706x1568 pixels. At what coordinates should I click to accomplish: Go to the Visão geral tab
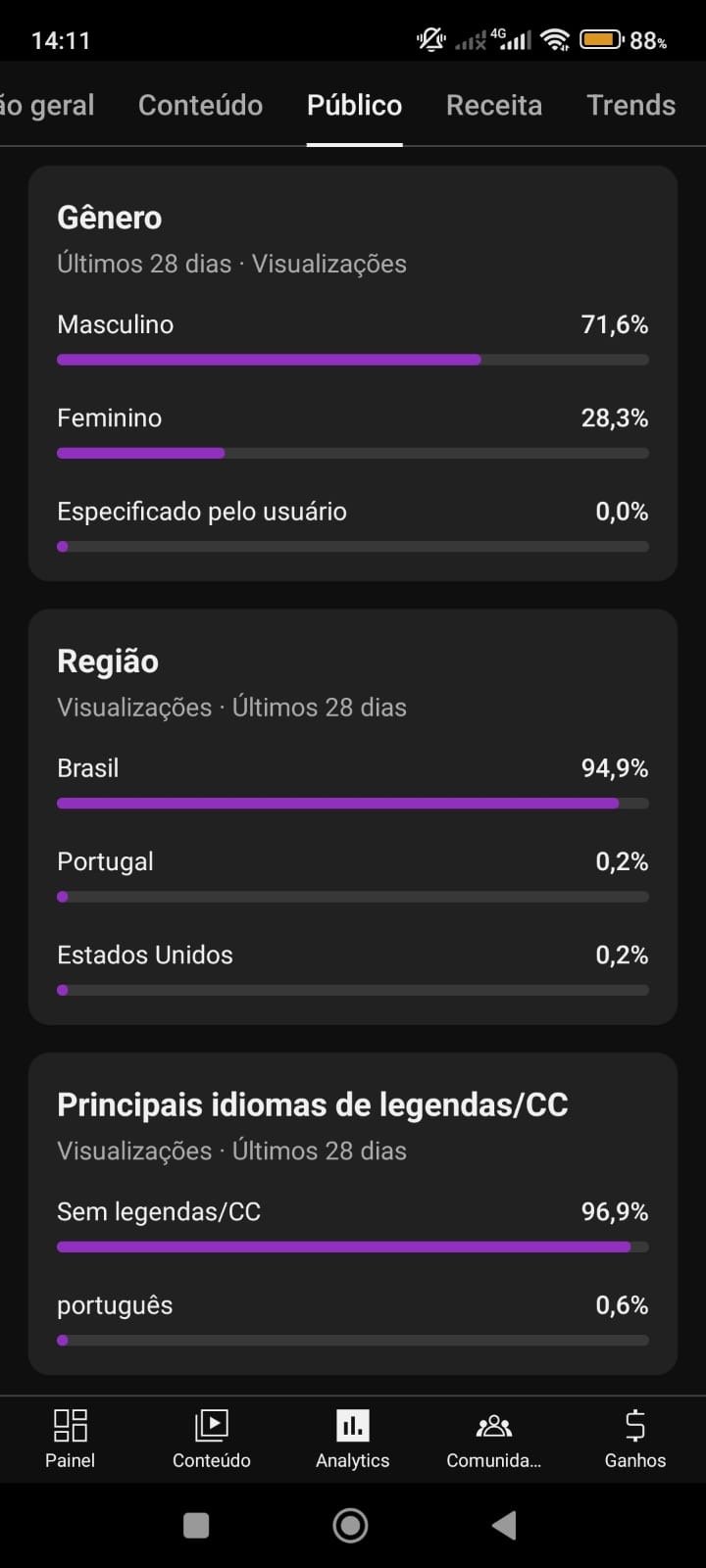(47, 106)
